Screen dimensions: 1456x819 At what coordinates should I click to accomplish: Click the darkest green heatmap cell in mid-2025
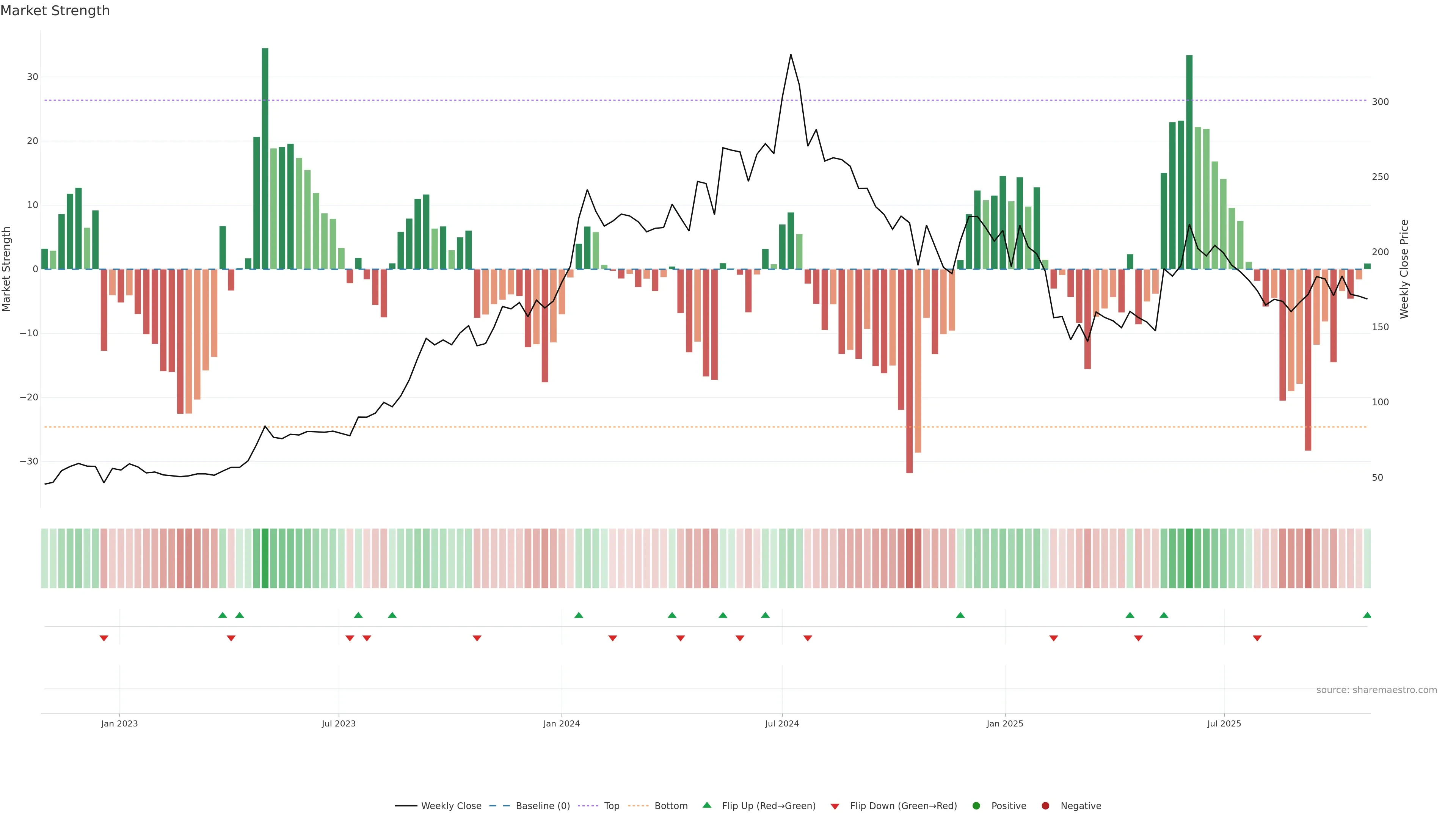1189,559
